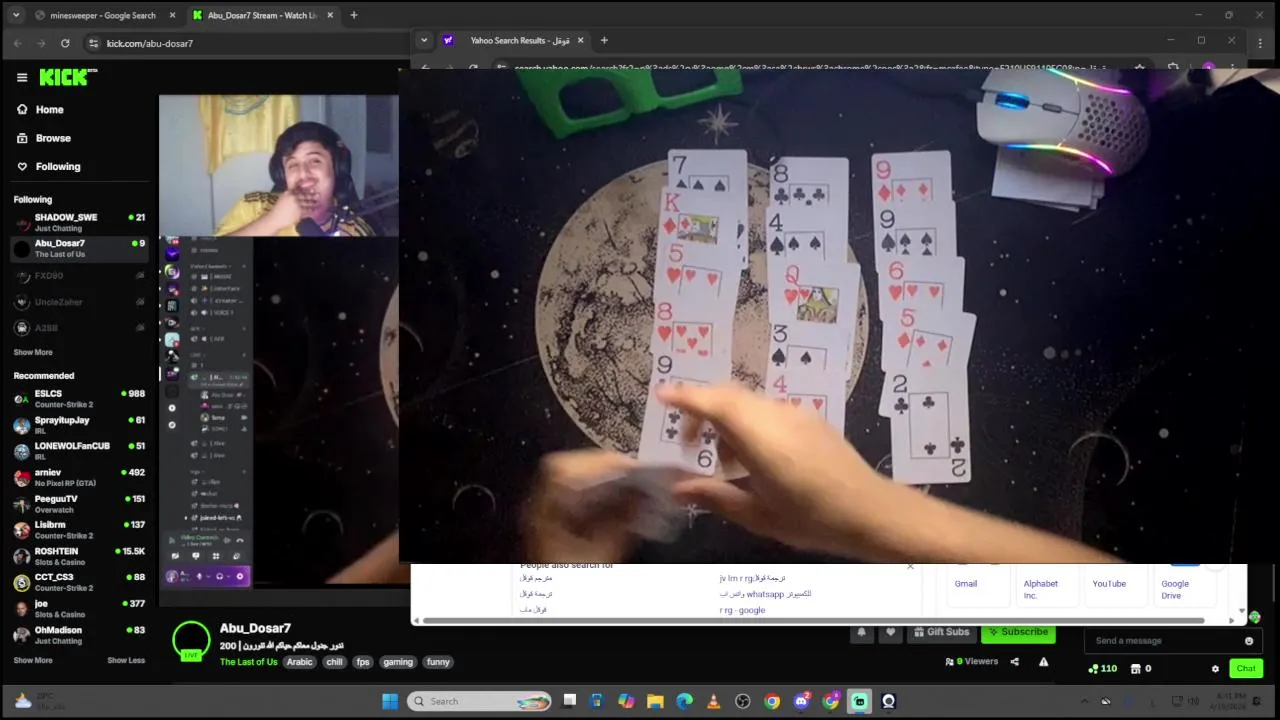Select the chill stream tag
The image size is (1280, 720).
tap(334, 662)
